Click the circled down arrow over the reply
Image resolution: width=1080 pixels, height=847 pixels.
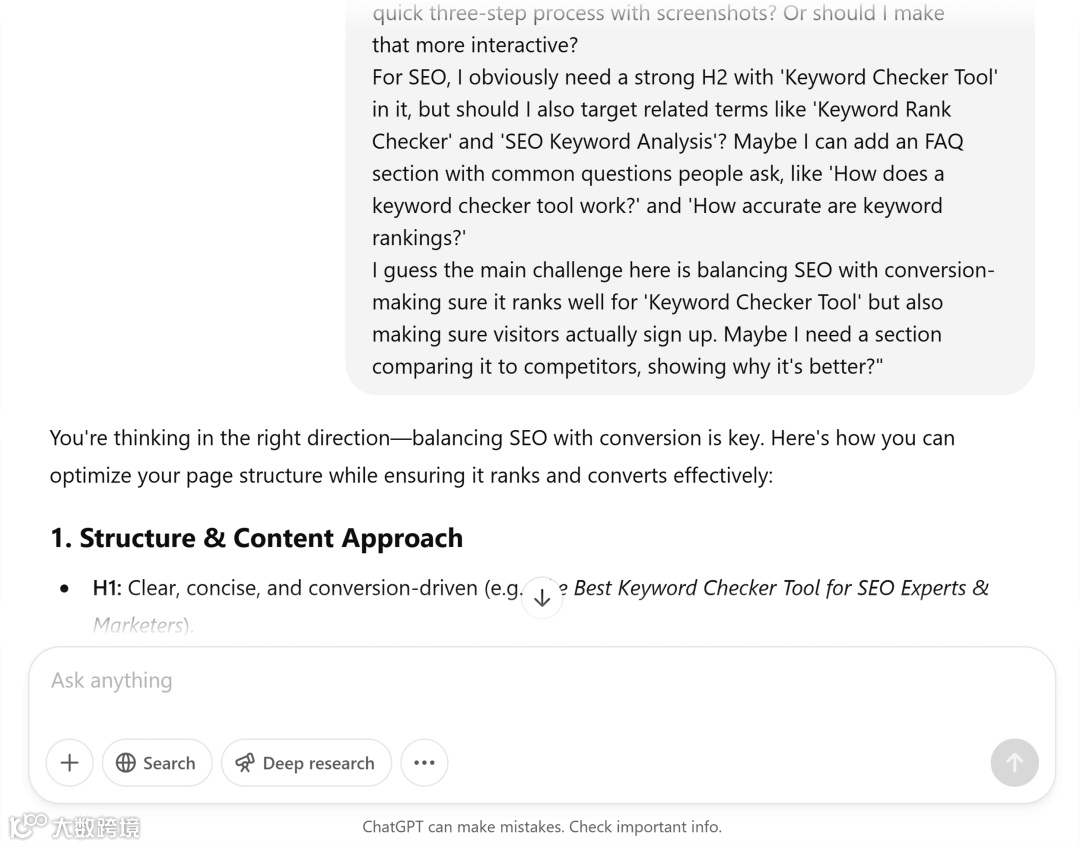point(542,597)
